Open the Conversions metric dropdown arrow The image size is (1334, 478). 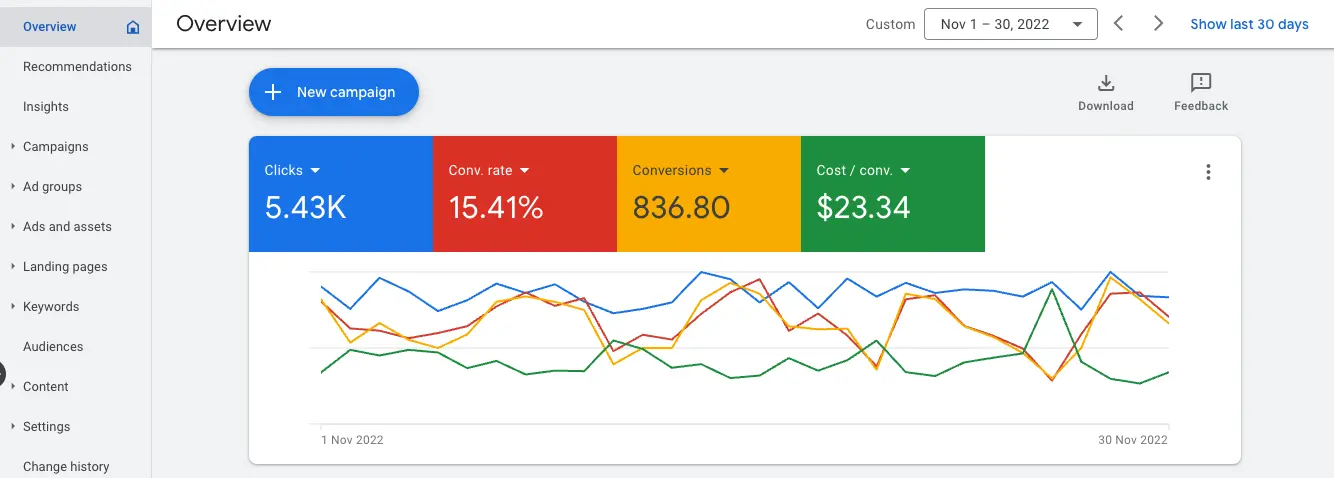click(x=724, y=171)
